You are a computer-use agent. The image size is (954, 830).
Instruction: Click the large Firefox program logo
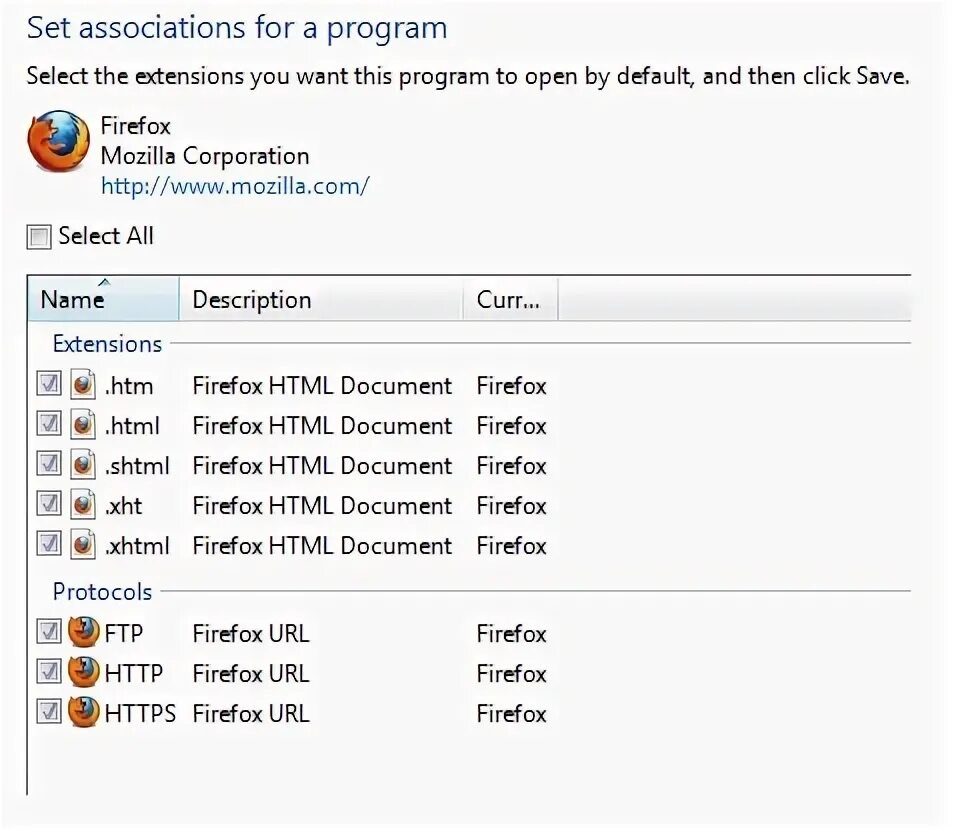pyautogui.click(x=58, y=141)
